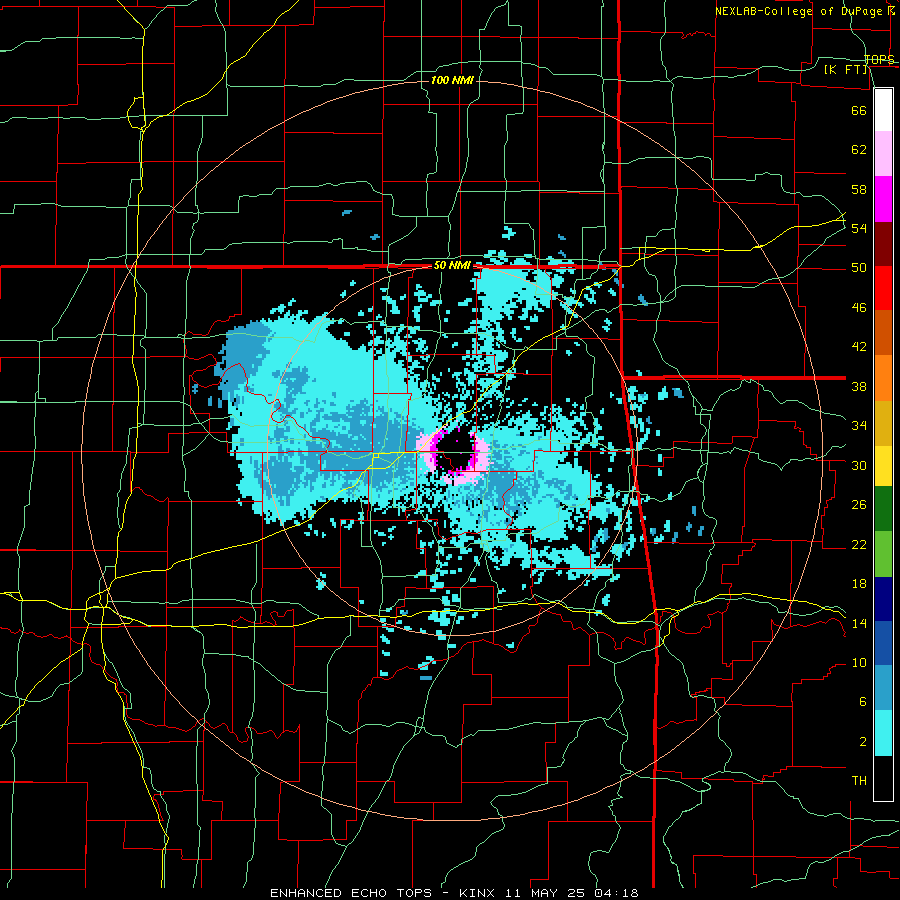Click the Enhanced Echo Tops KINX caption
This screenshot has height=900, width=900.
click(454, 893)
